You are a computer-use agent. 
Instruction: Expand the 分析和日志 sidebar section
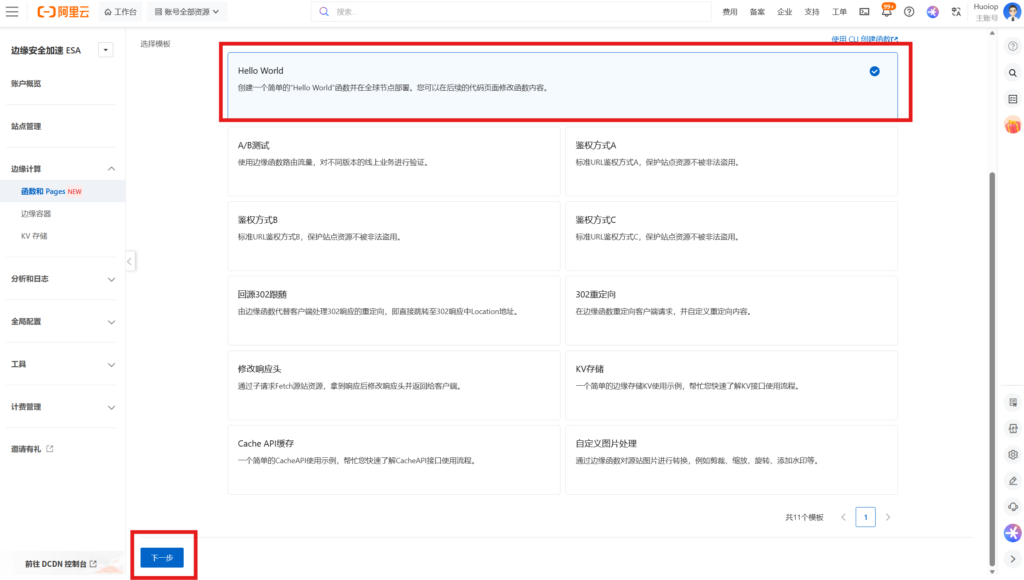pos(111,279)
